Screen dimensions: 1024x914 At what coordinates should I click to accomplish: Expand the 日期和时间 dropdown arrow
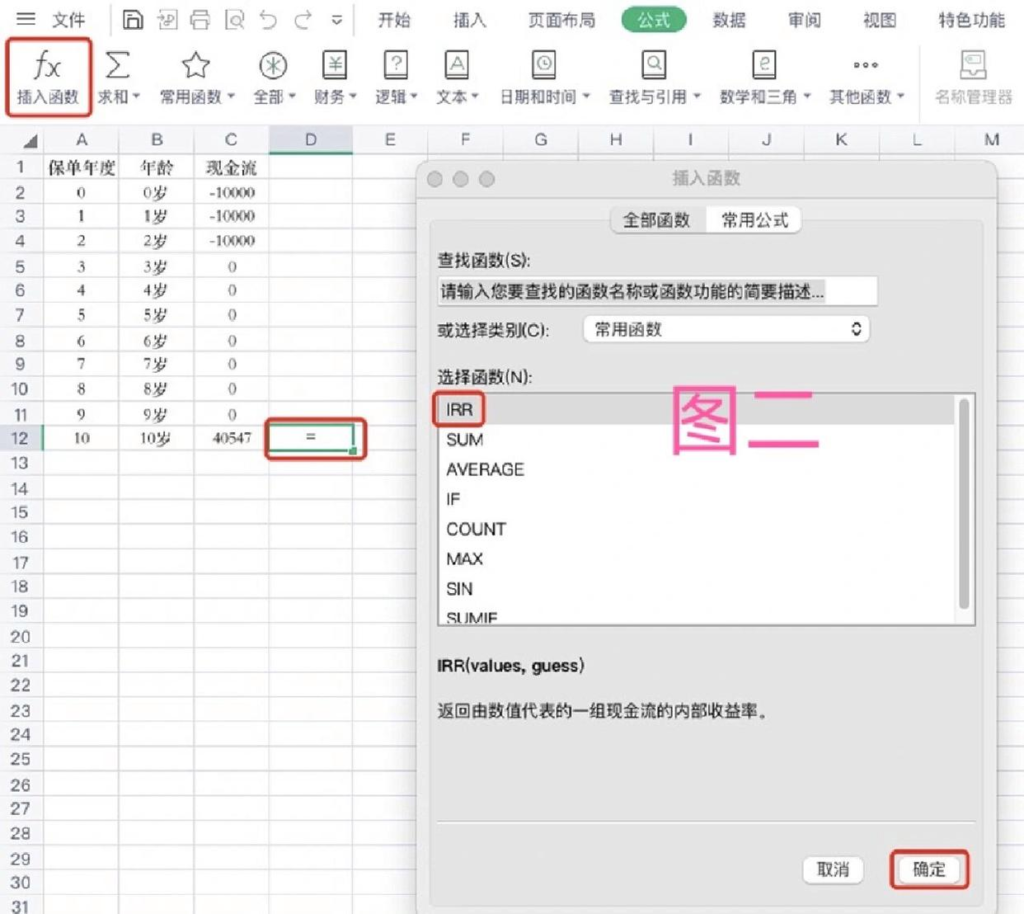click(586, 97)
